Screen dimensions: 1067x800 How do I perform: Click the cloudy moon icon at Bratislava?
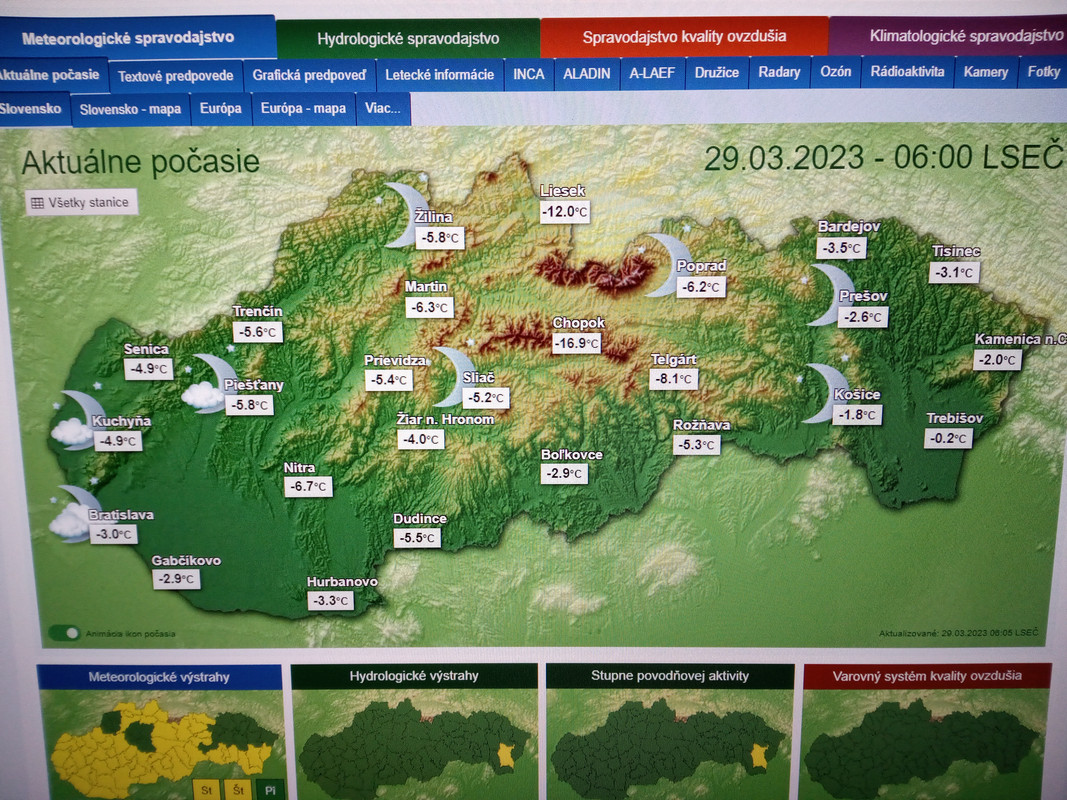73,514
